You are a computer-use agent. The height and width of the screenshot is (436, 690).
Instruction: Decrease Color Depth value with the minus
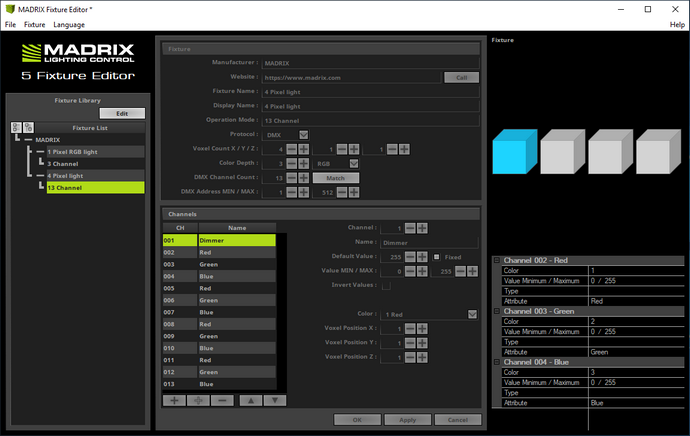point(292,164)
